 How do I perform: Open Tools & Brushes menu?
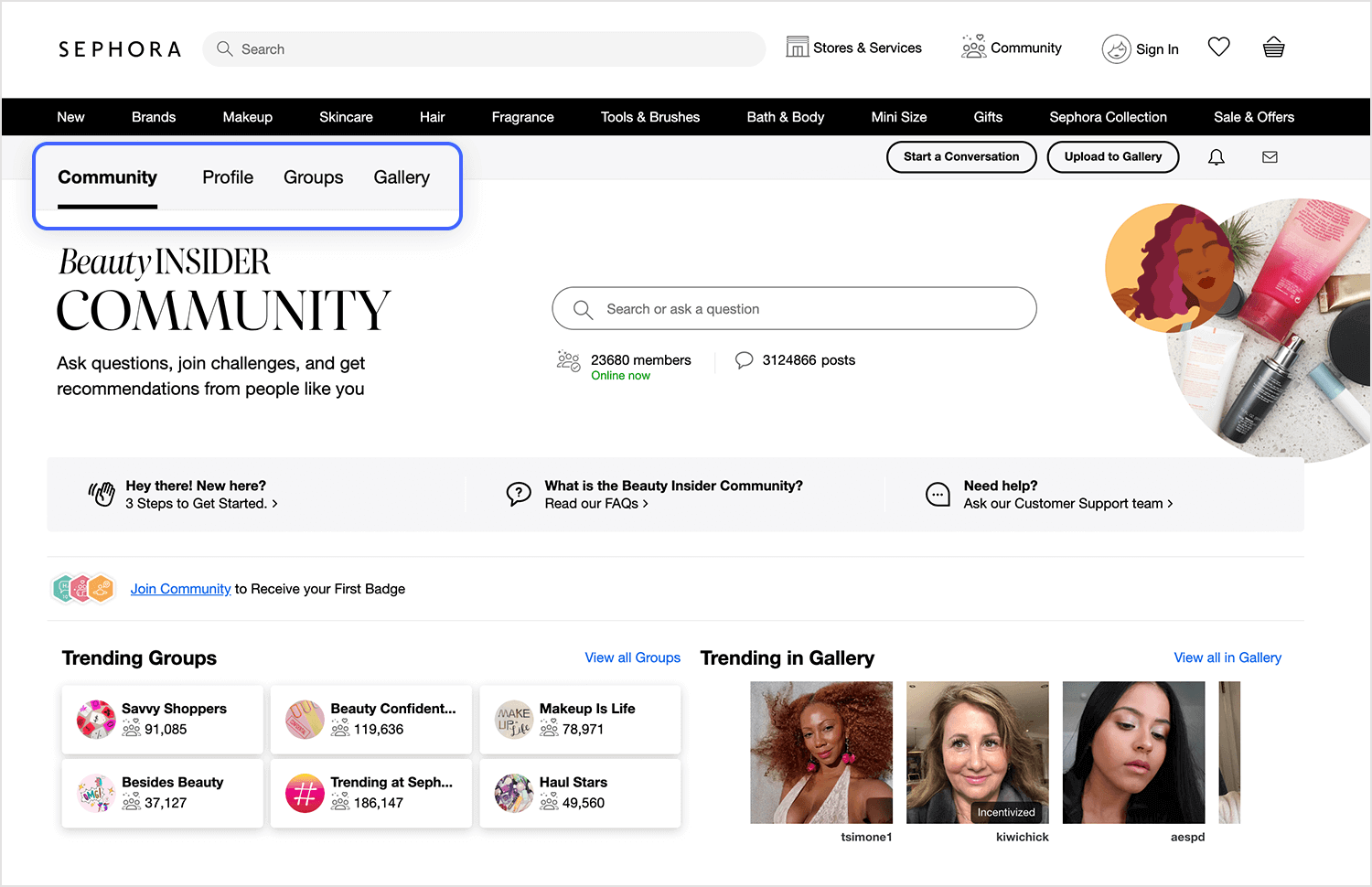point(650,117)
